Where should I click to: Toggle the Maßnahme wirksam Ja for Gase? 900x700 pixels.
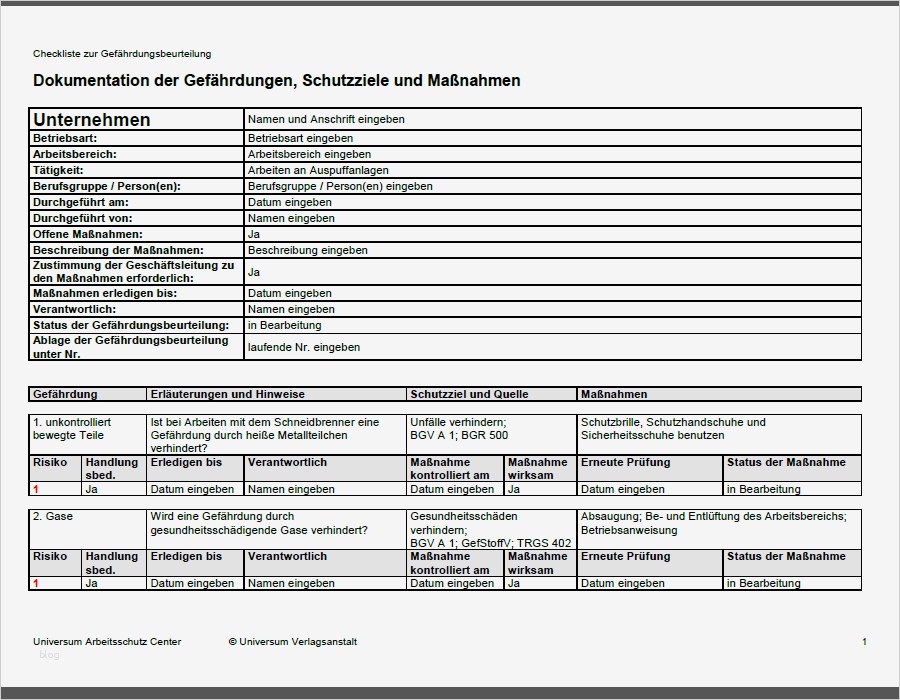[x=513, y=581]
